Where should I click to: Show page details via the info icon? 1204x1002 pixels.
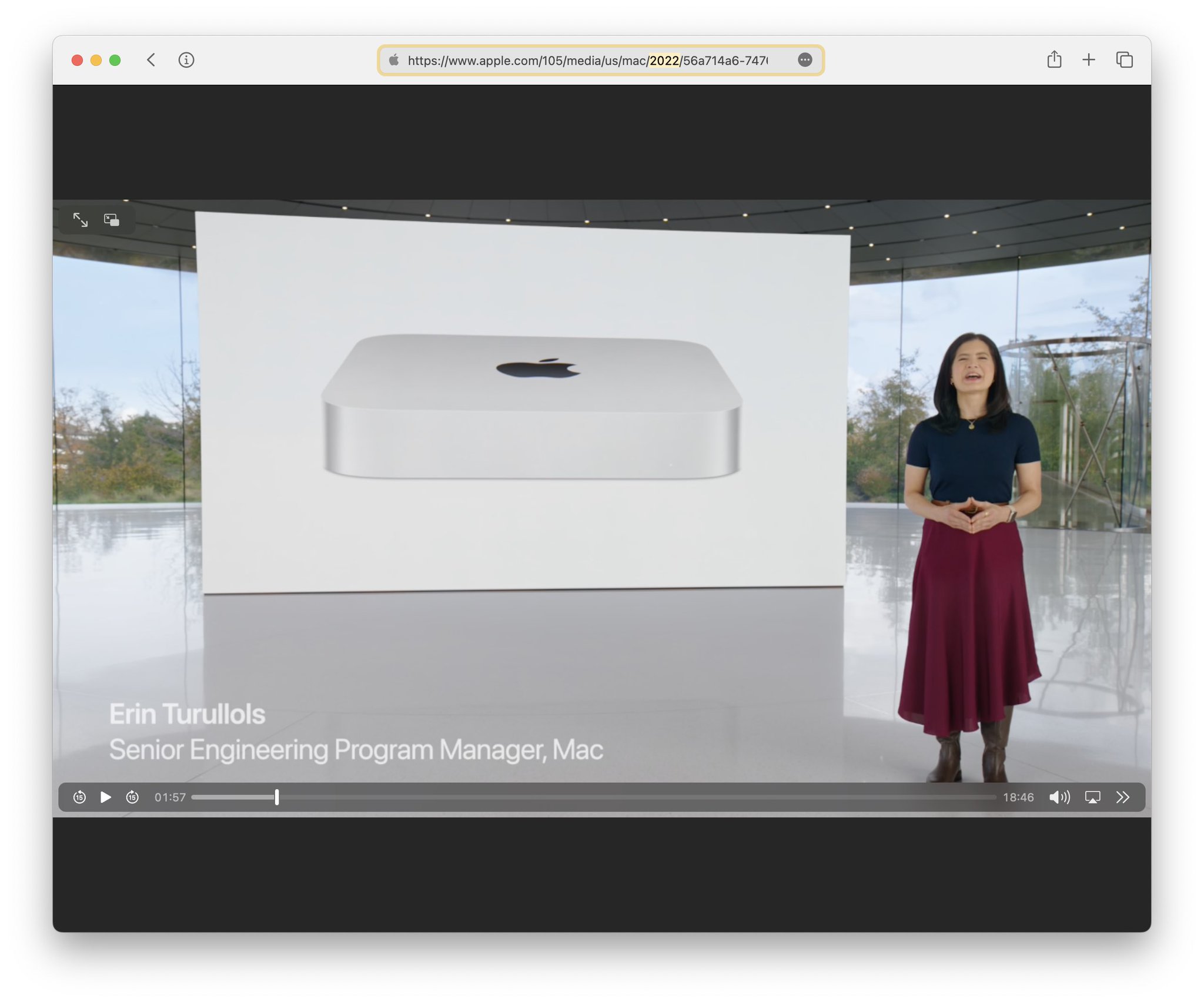point(186,59)
